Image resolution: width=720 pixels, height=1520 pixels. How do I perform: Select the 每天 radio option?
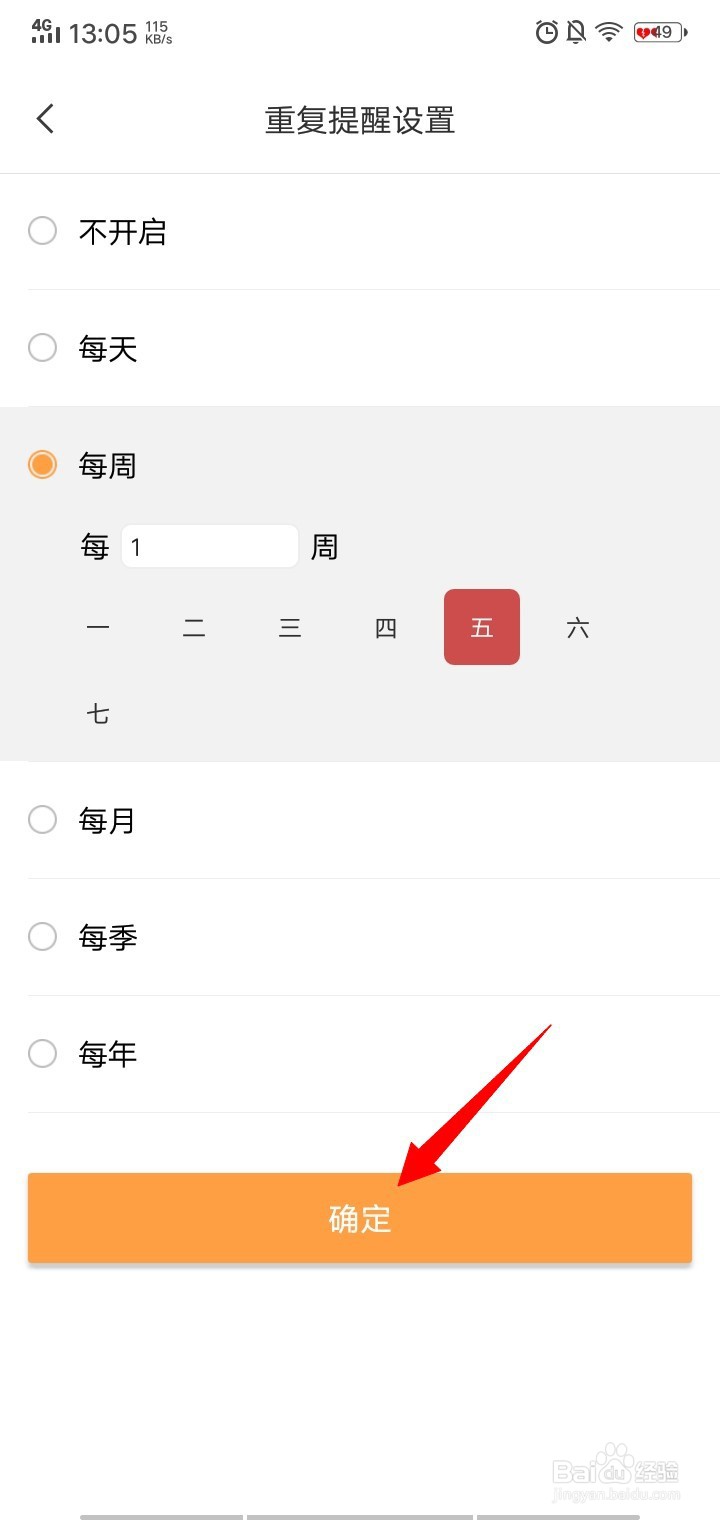click(x=360, y=348)
